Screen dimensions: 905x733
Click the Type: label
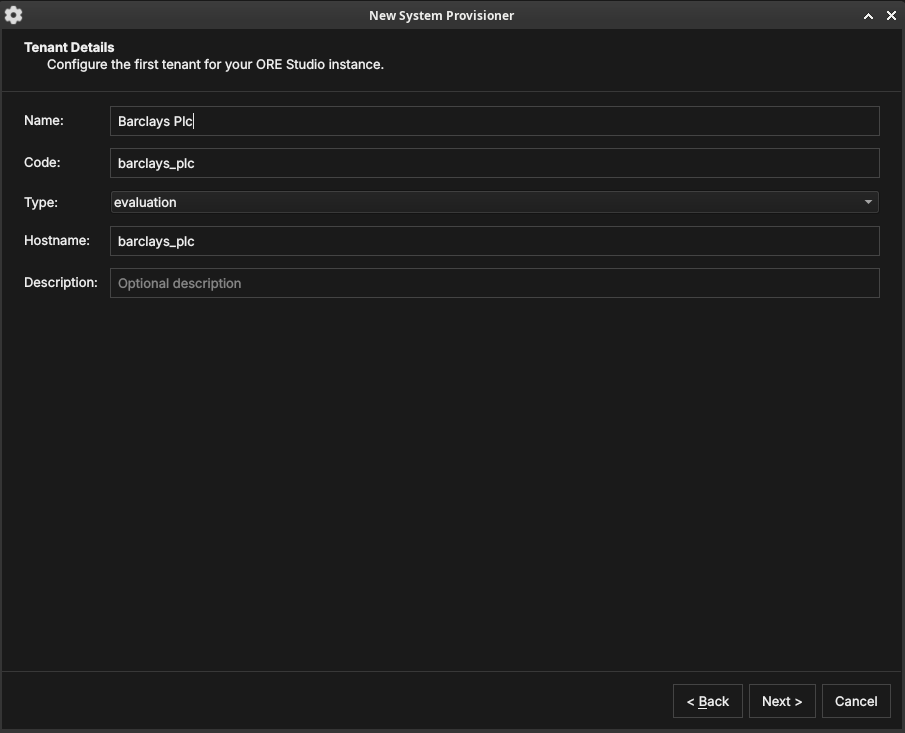[x=41, y=203]
